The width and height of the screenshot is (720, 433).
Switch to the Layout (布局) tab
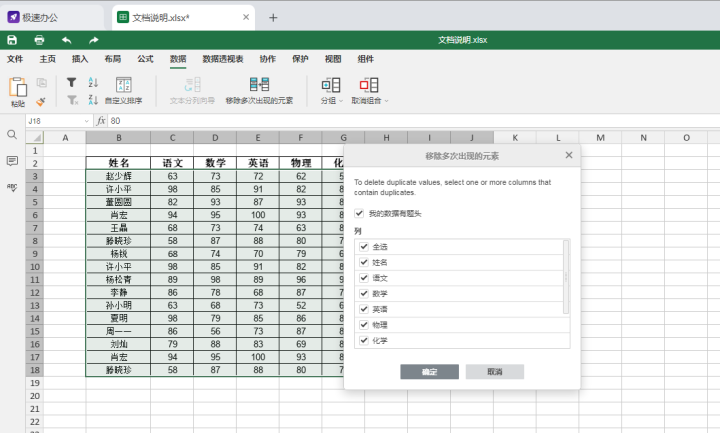tap(112, 59)
